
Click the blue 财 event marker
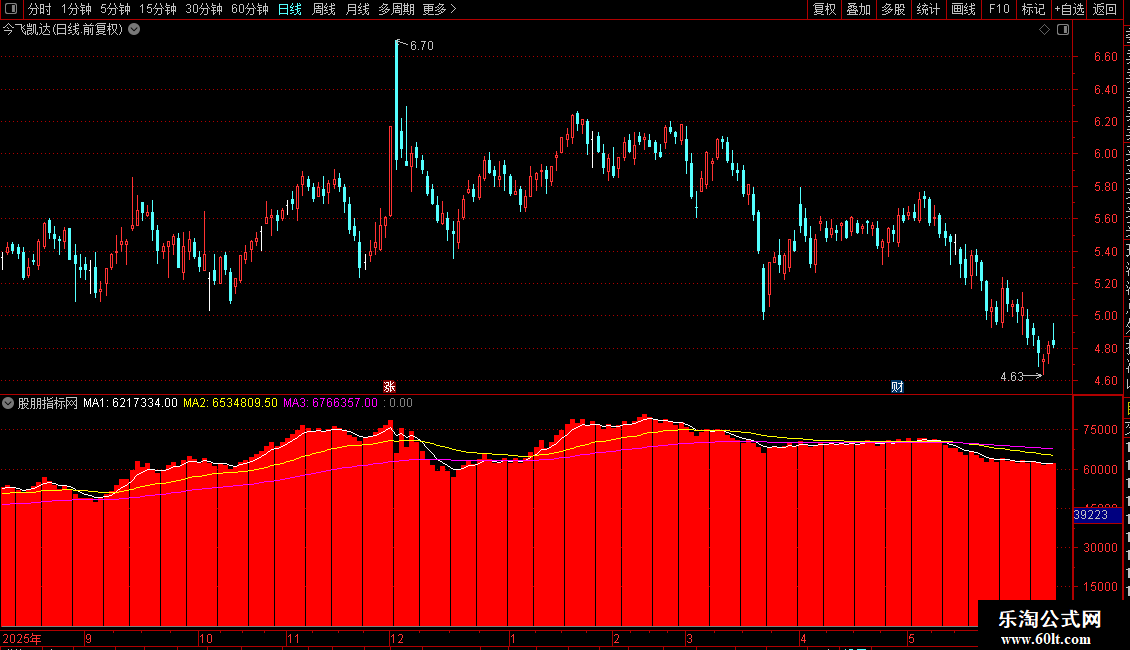click(897, 387)
